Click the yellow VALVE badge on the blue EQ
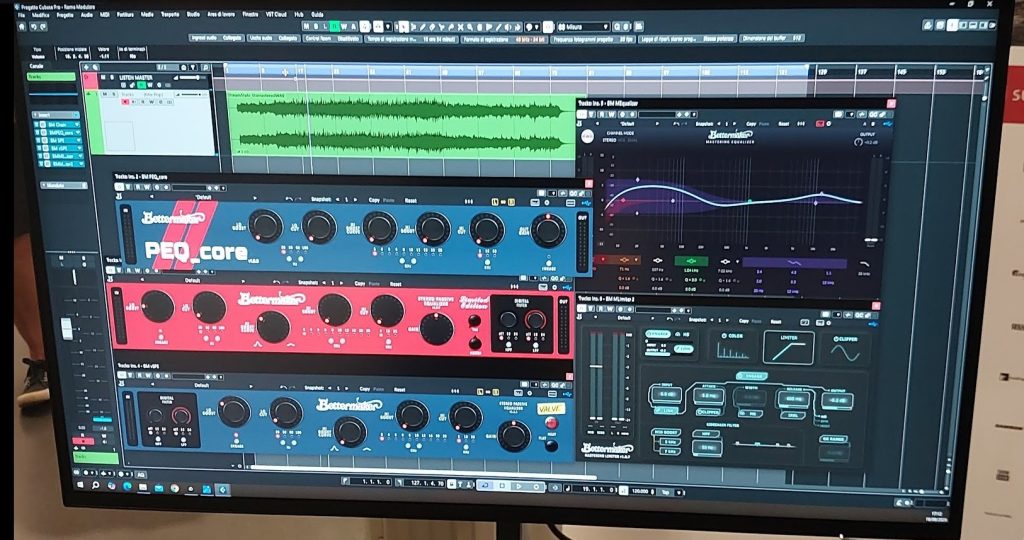The width and height of the screenshot is (1024, 540). (551, 409)
